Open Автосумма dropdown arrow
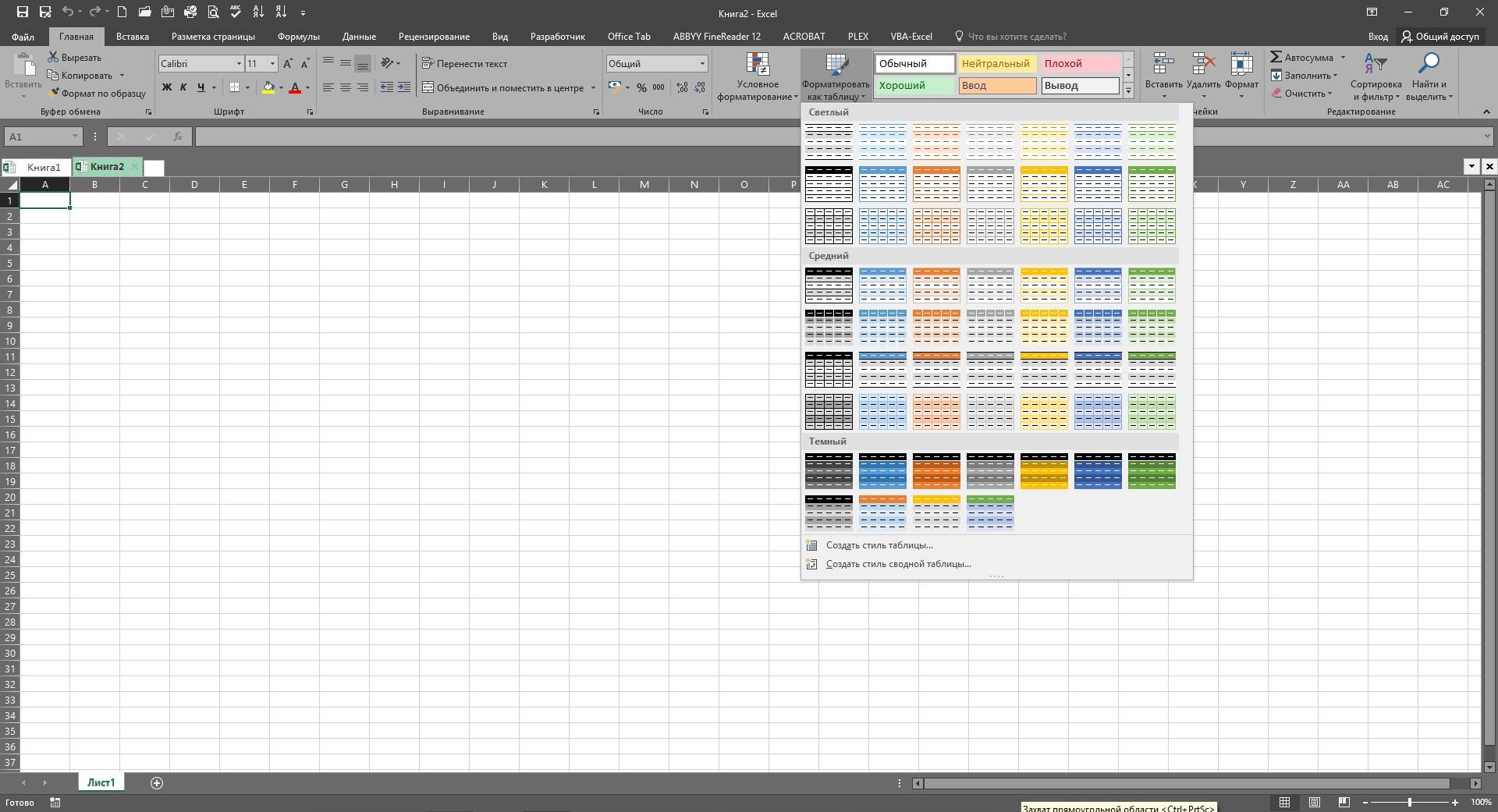This screenshot has height=812, width=1498. click(x=1343, y=57)
